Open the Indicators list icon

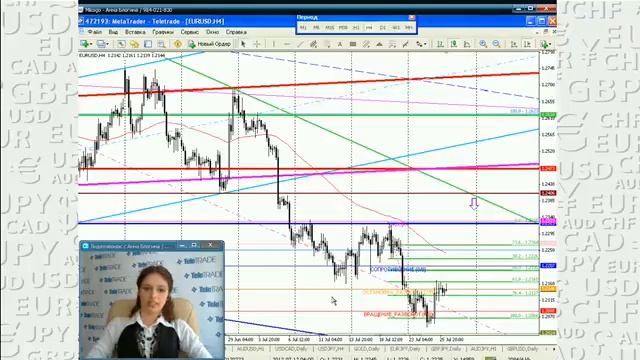[544, 44]
